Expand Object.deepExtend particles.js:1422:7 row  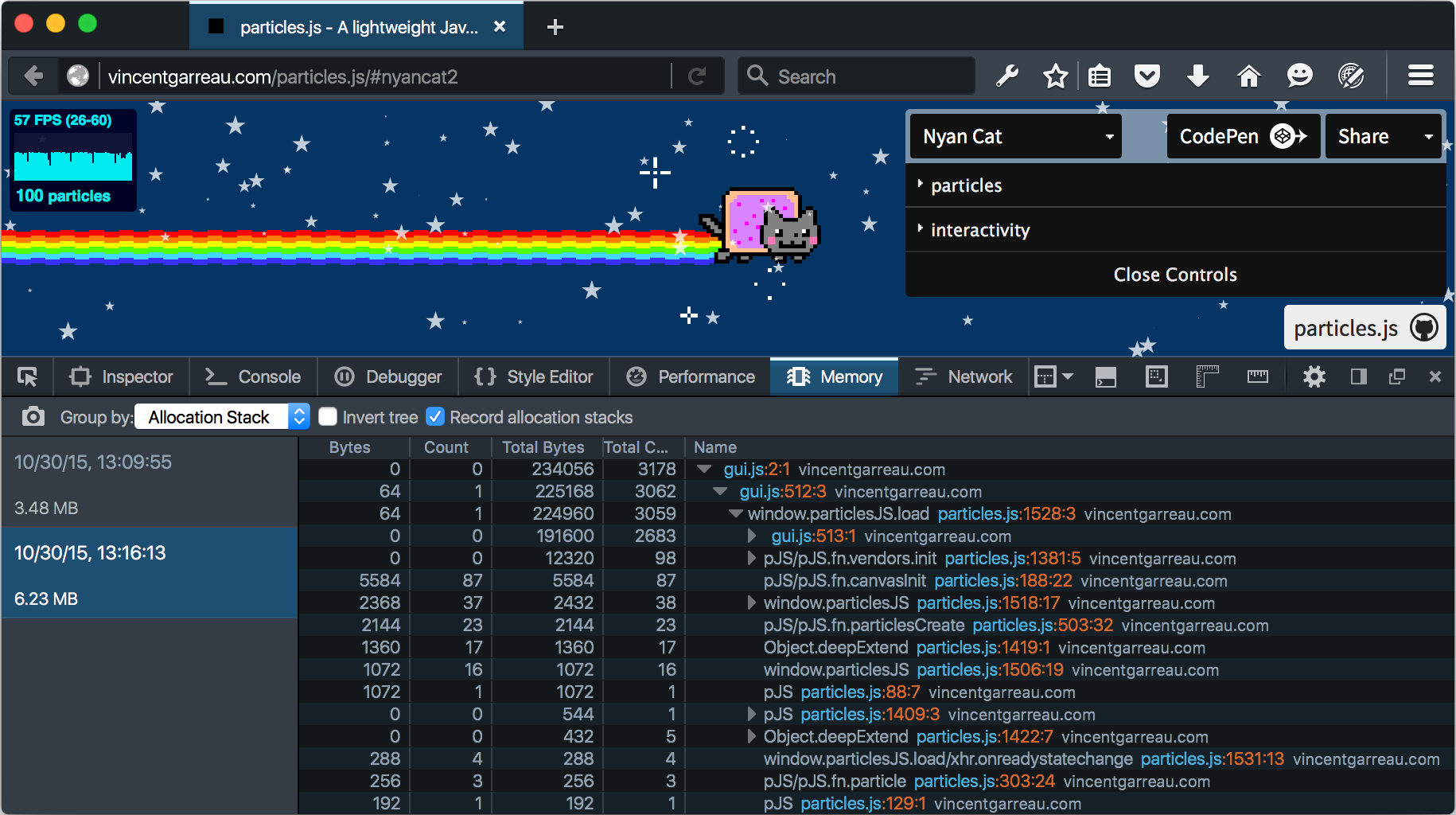tap(752, 737)
